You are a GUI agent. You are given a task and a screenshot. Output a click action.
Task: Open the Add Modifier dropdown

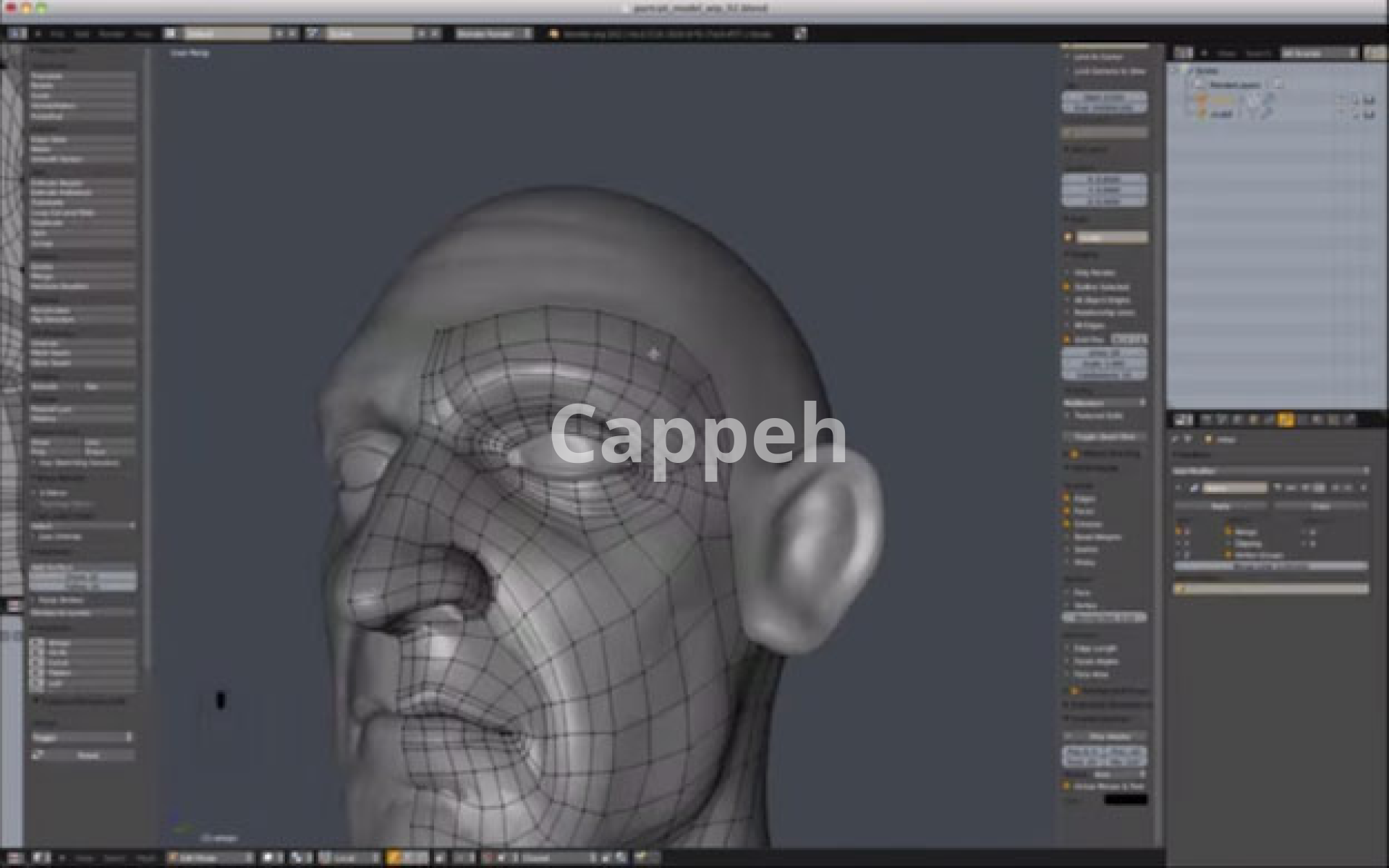1270,471
